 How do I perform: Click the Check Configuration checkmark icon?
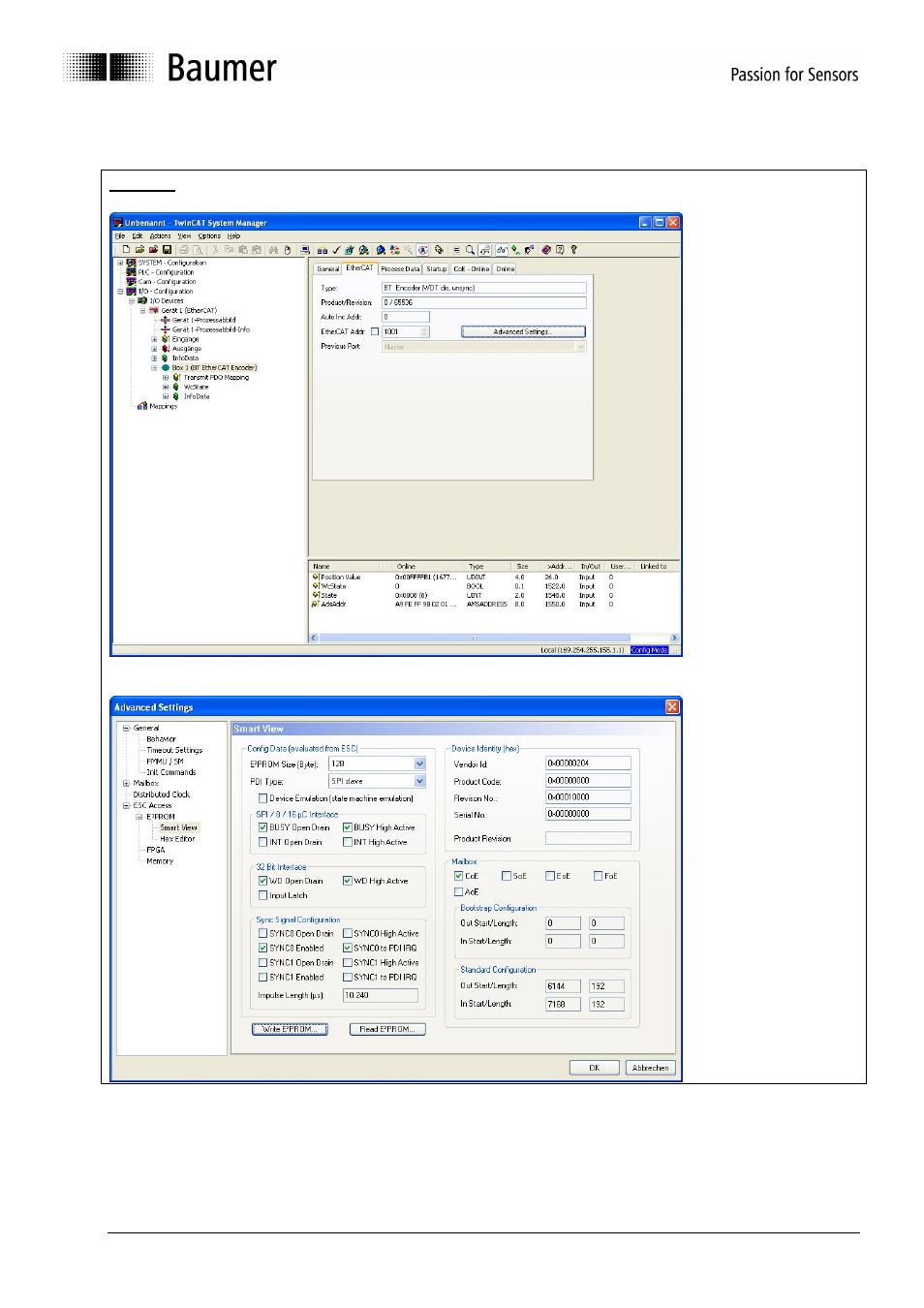click(x=336, y=249)
